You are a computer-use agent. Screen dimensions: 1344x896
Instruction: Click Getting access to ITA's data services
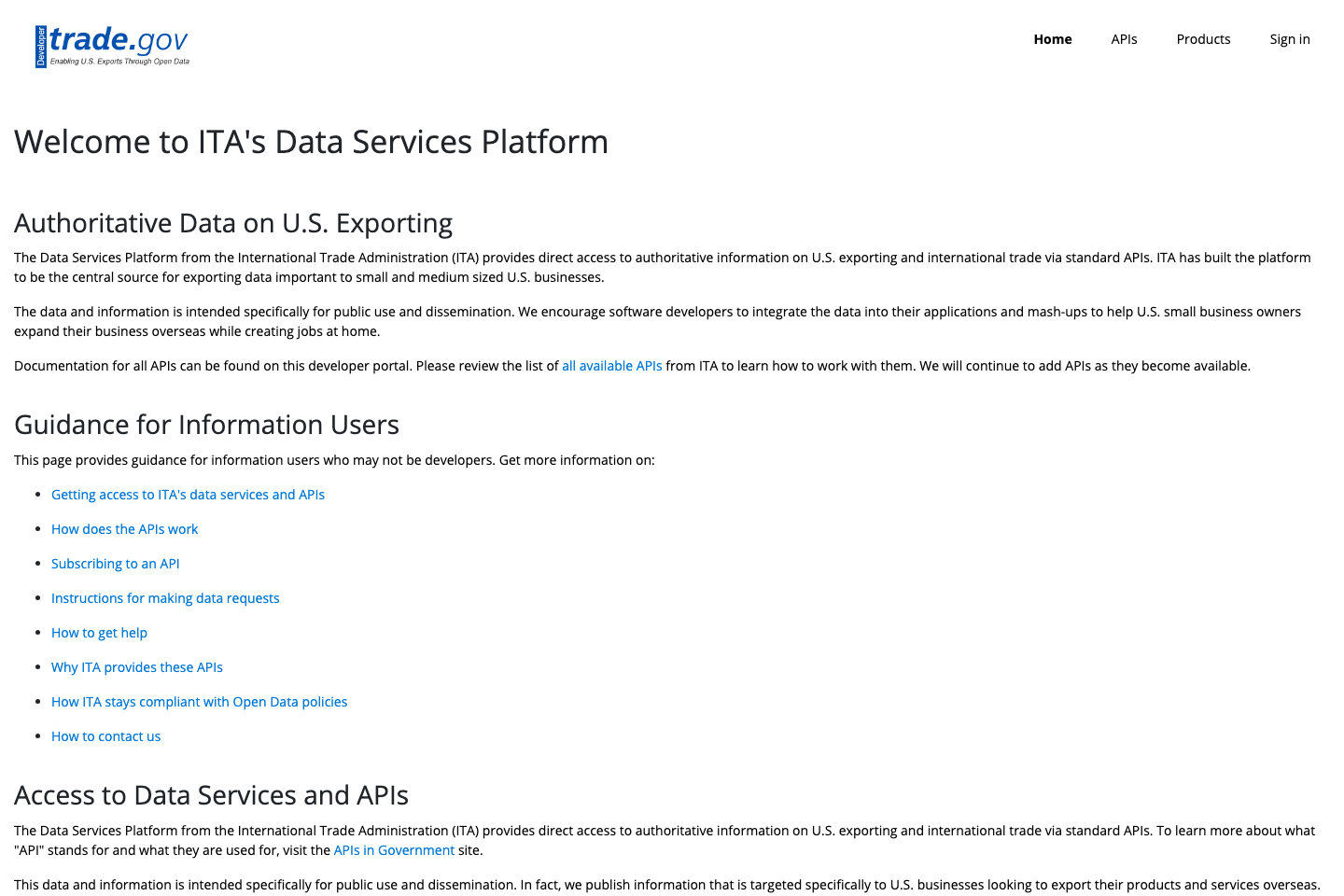click(x=188, y=494)
